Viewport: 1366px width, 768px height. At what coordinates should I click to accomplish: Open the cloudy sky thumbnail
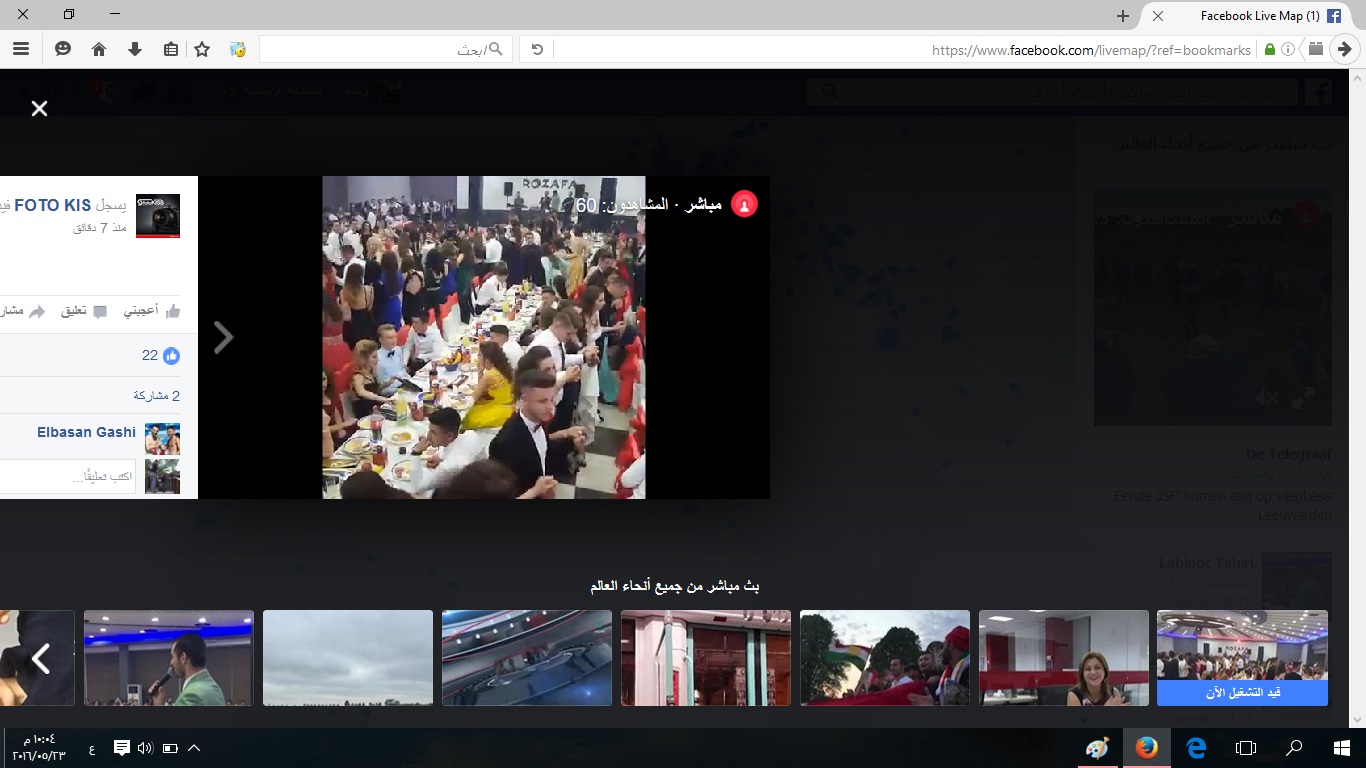tap(348, 658)
